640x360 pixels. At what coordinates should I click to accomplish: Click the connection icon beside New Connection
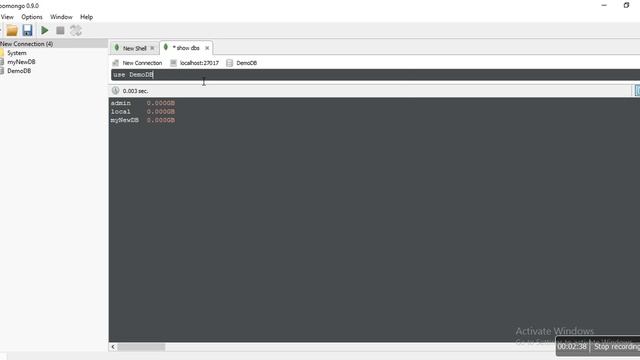pyautogui.click(x=116, y=63)
